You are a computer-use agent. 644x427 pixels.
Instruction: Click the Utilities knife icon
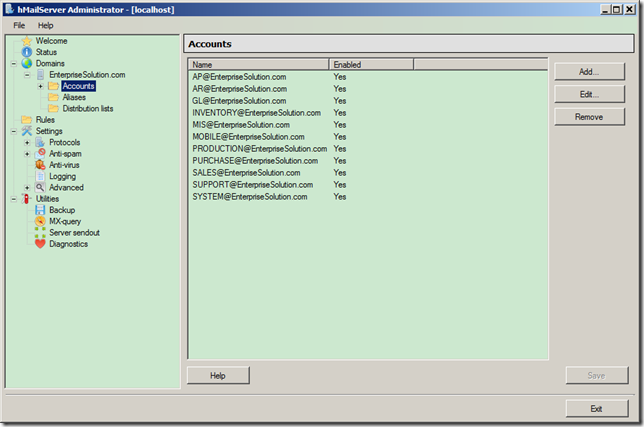point(27,199)
